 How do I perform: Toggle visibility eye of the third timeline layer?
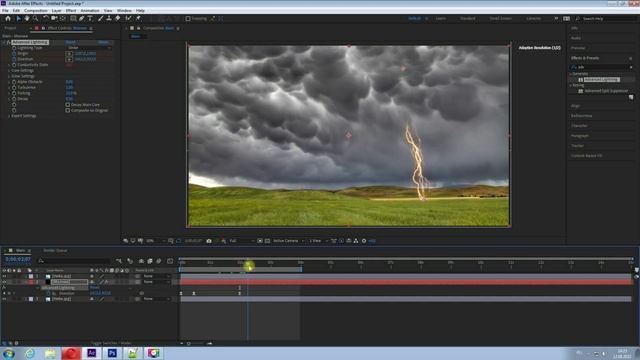pyautogui.click(x=4, y=299)
